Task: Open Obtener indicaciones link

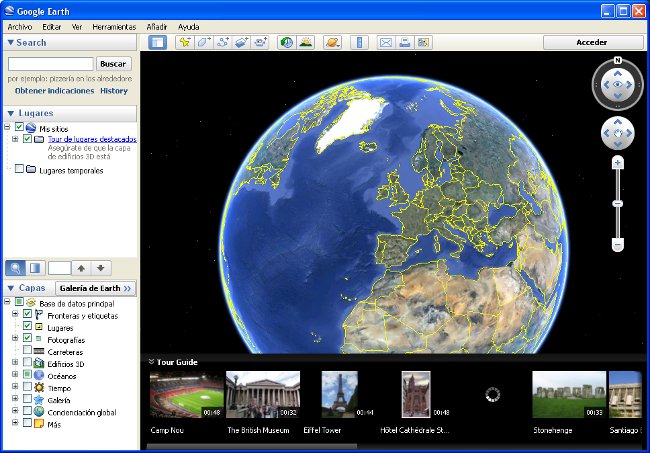Action: pyautogui.click(x=54, y=91)
